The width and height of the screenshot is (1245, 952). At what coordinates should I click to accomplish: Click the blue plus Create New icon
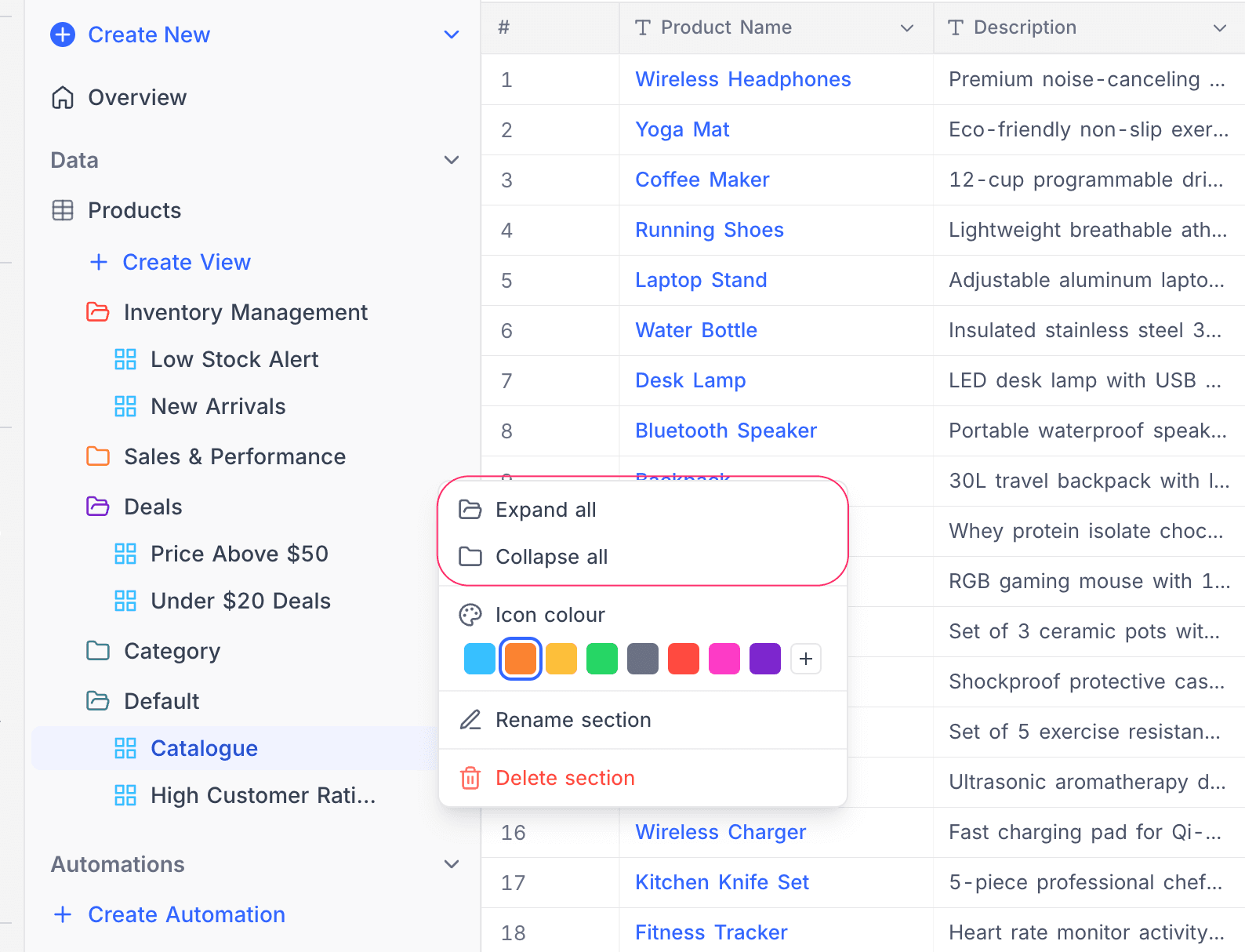tap(63, 35)
